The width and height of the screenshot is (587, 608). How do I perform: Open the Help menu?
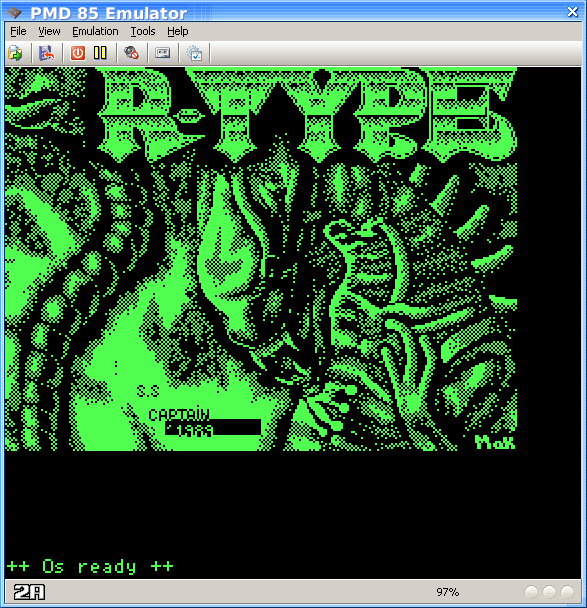tap(178, 31)
